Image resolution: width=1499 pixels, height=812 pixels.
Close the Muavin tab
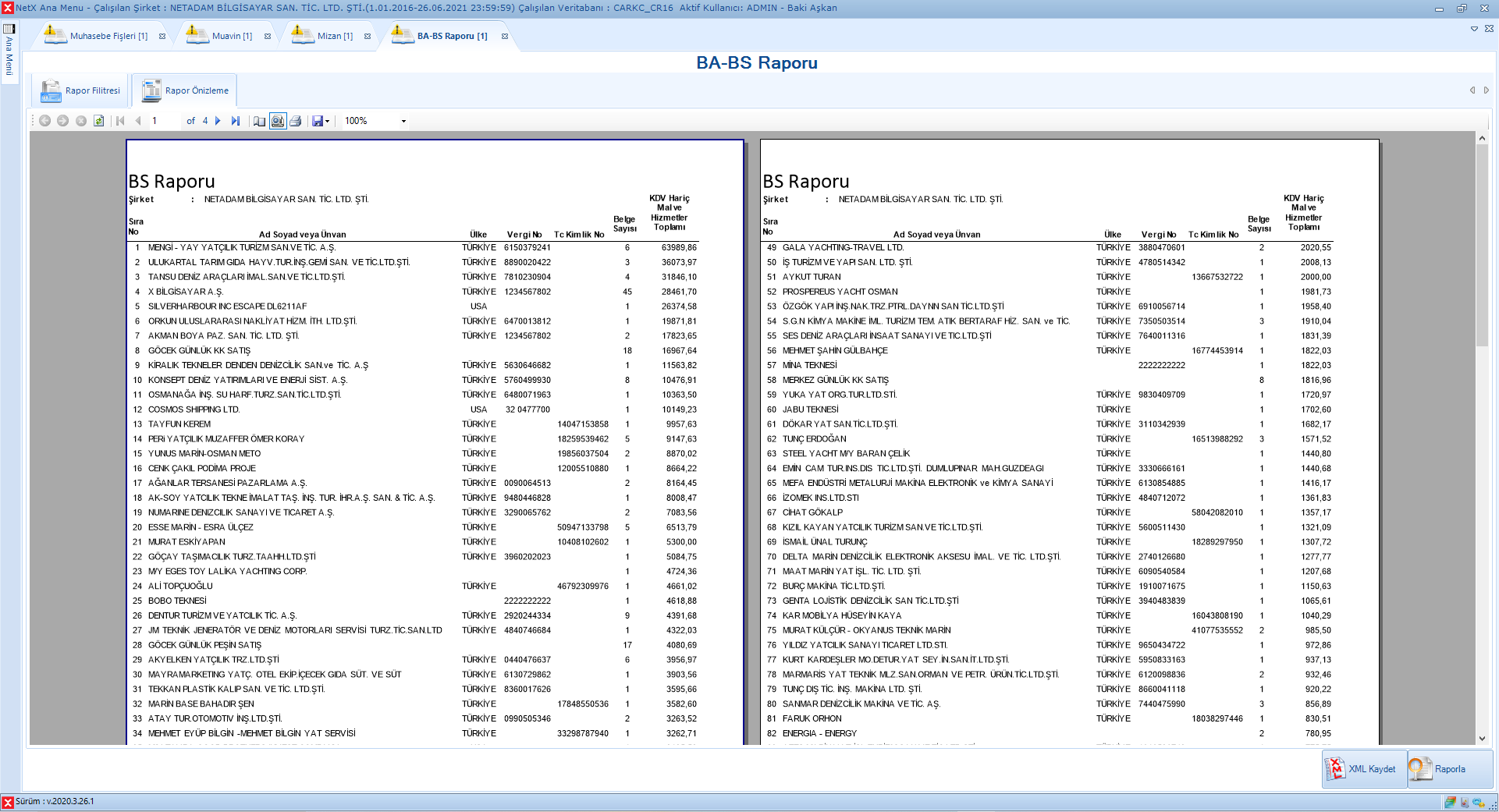[x=268, y=36]
